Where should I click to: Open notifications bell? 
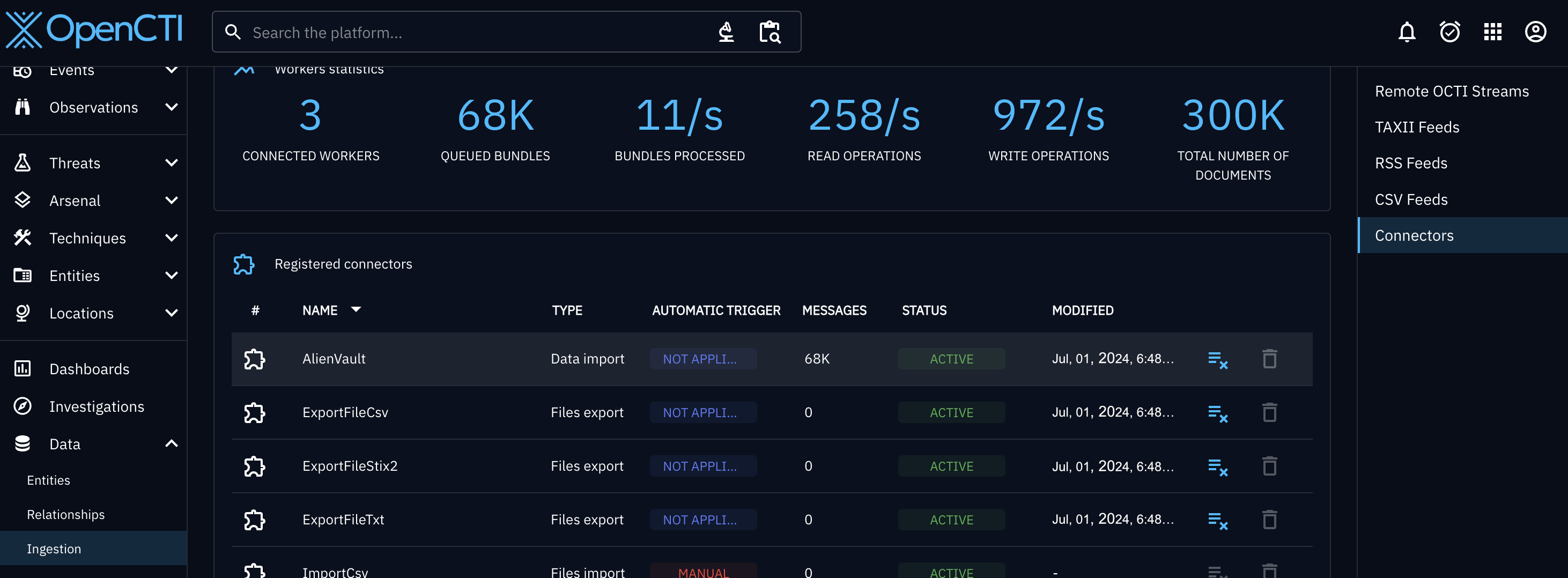click(1407, 32)
